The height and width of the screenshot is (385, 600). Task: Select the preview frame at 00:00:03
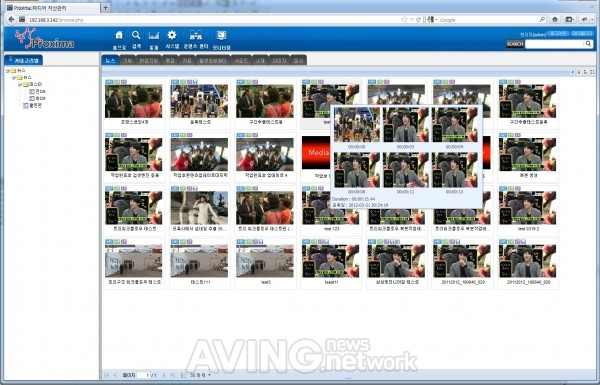pos(406,125)
